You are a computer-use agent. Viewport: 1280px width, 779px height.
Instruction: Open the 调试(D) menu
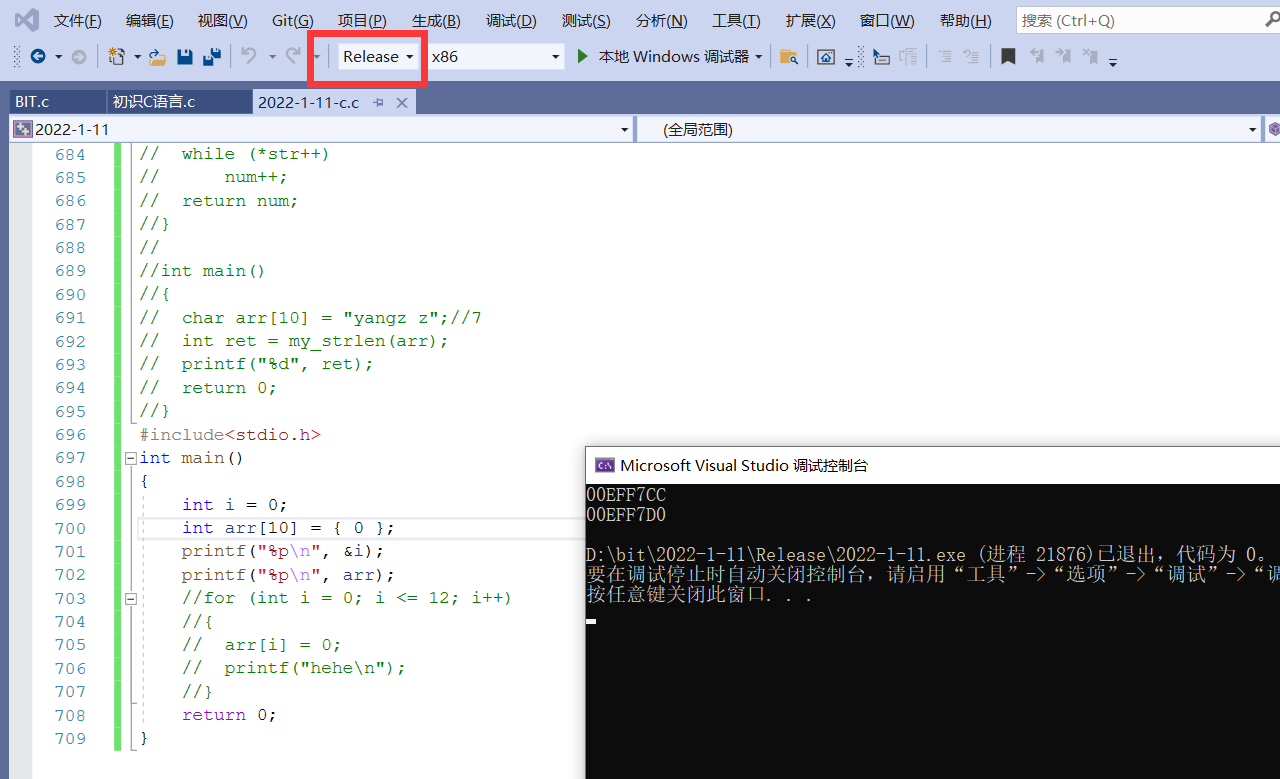click(x=511, y=21)
